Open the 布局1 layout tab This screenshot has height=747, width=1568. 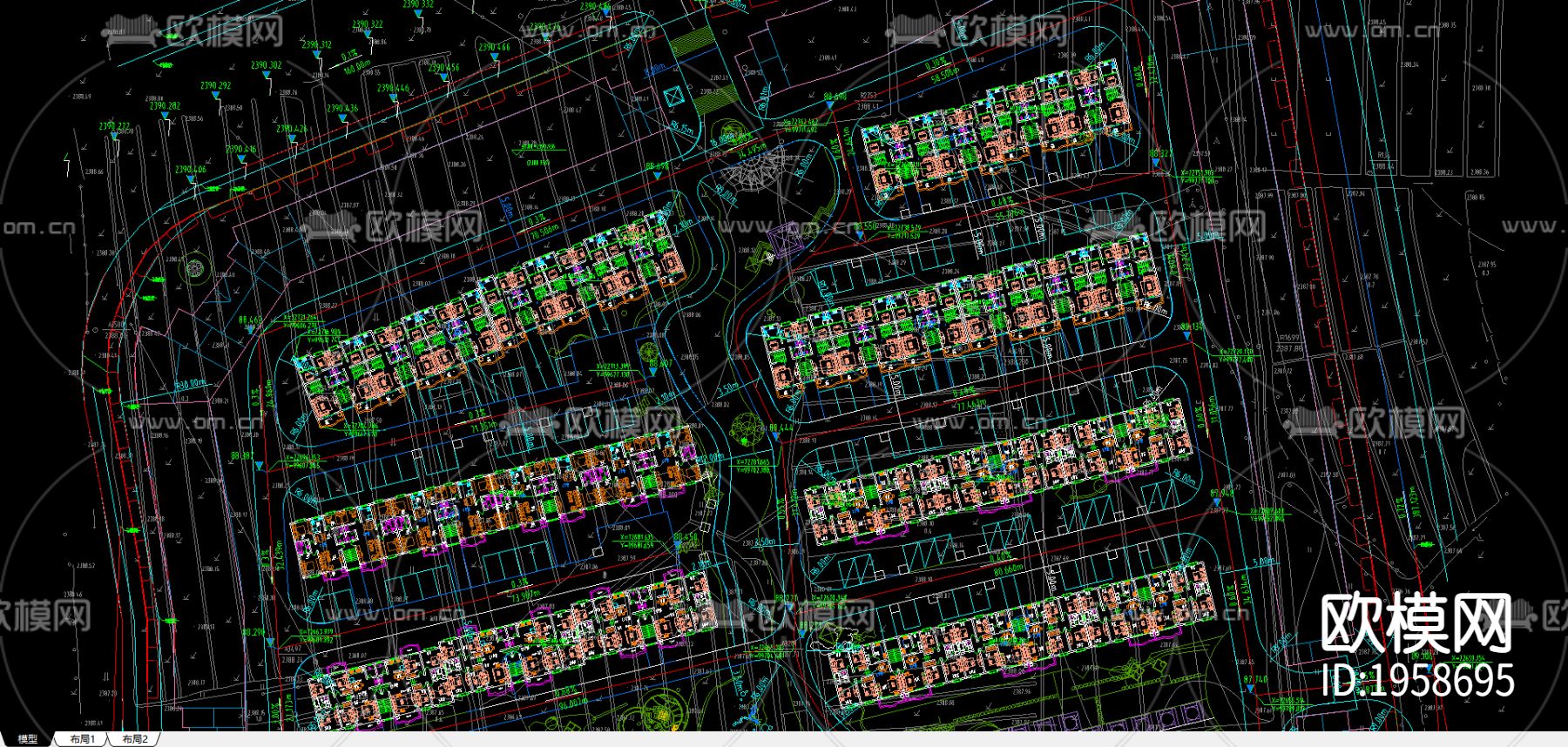82,739
